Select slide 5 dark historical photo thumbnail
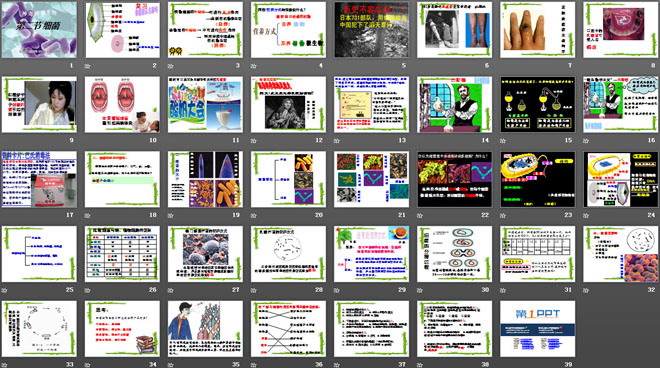The height and width of the screenshot is (368, 660). click(371, 29)
